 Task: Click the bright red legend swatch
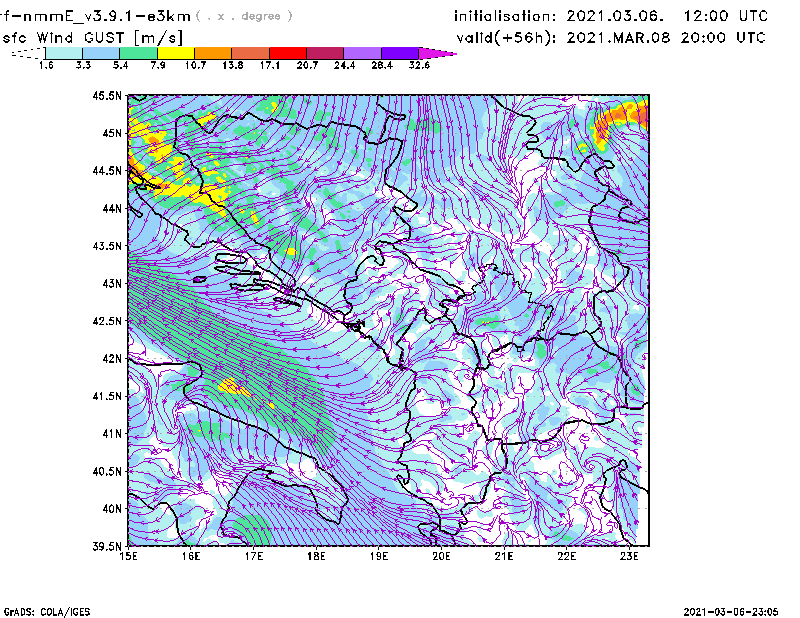point(288,53)
